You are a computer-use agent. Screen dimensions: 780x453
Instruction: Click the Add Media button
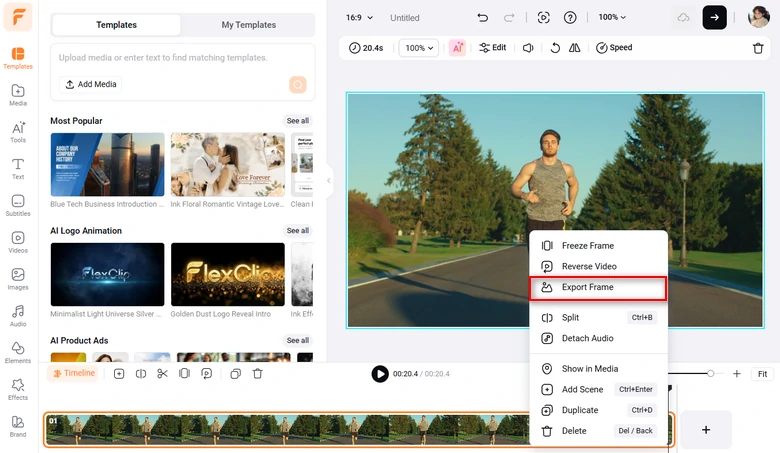(x=91, y=85)
